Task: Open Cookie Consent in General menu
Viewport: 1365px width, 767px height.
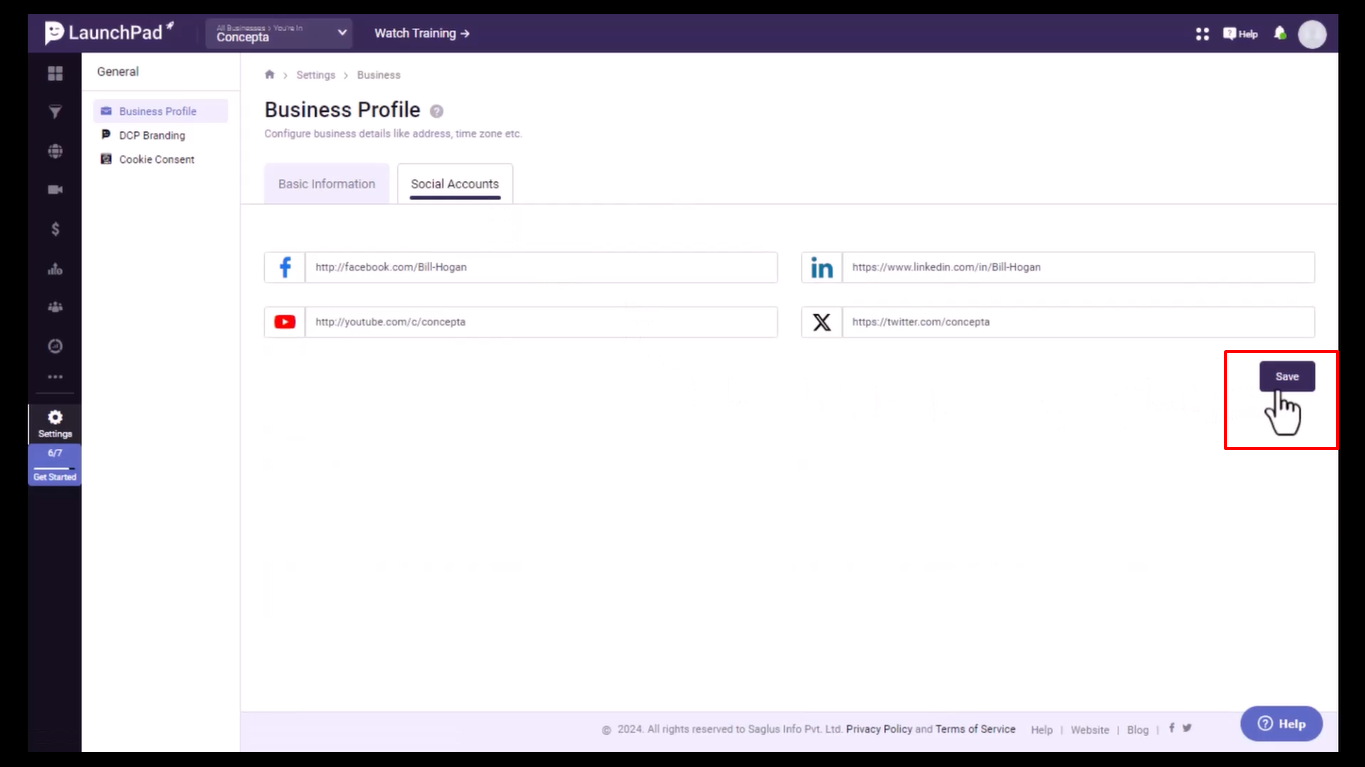Action: point(156,159)
